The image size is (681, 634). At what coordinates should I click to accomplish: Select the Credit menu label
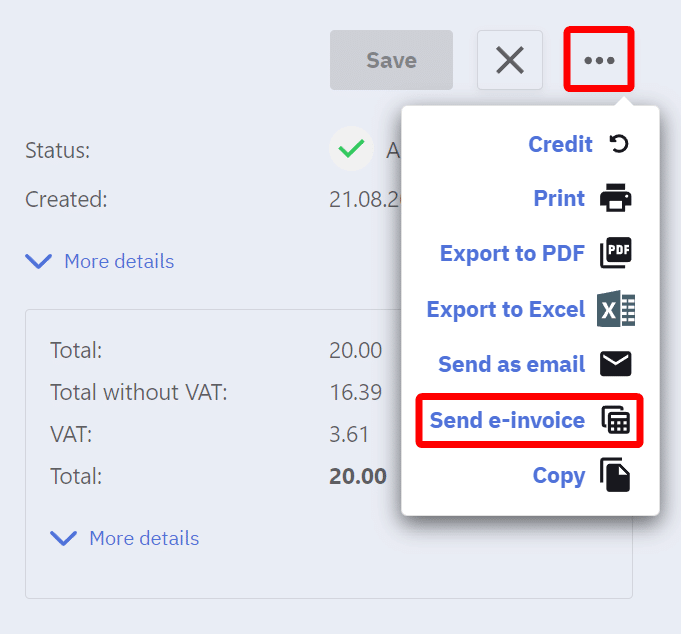560,144
